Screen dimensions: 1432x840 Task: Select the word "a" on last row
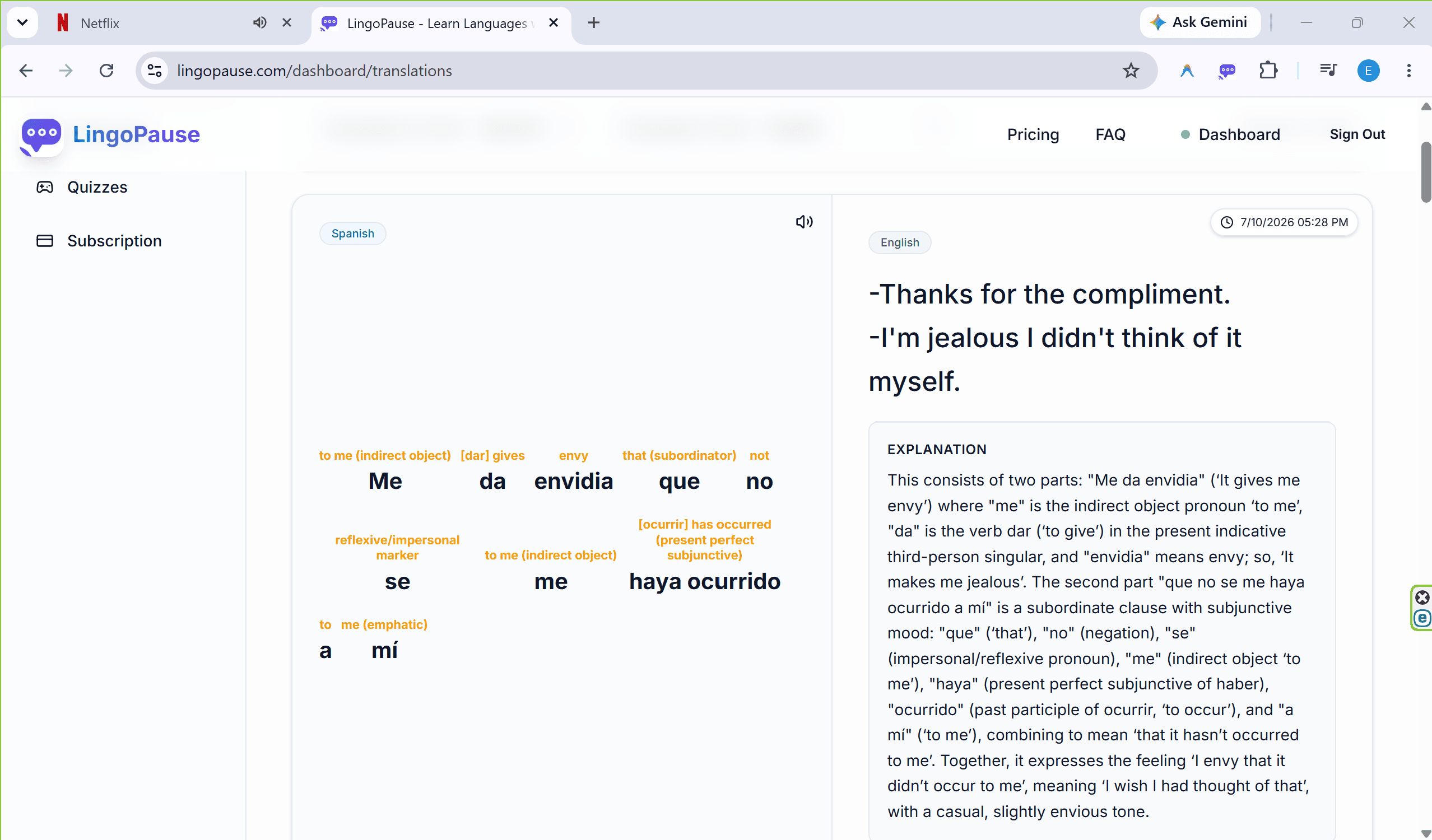point(325,651)
